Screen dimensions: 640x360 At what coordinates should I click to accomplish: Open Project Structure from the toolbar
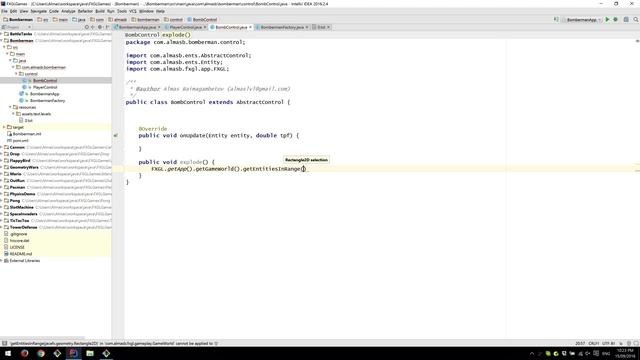[626, 19]
